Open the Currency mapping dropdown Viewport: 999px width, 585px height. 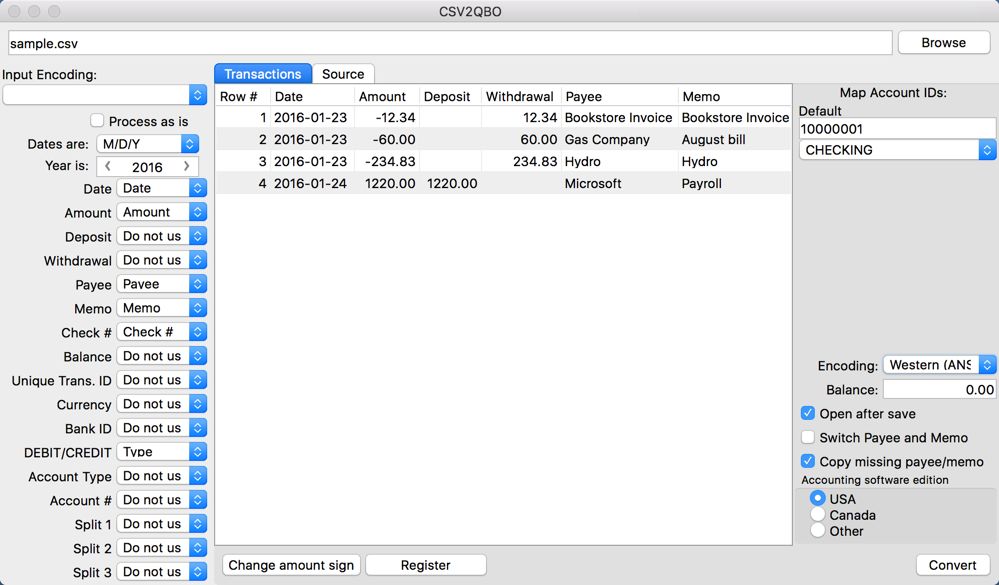click(162, 404)
